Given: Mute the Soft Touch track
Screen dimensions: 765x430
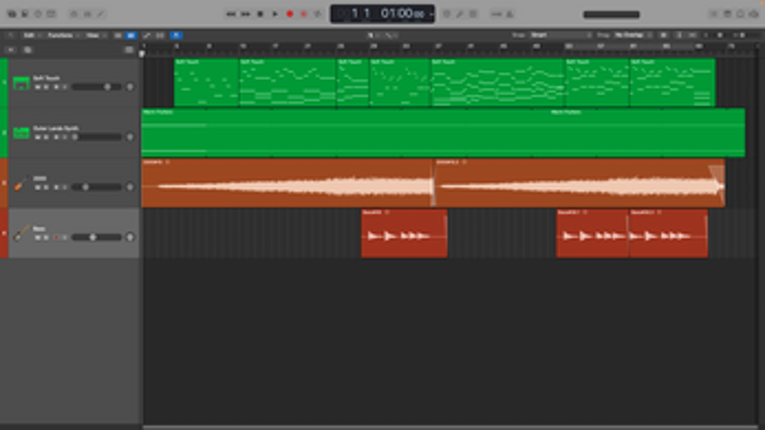Looking at the screenshot, I should coord(38,88).
